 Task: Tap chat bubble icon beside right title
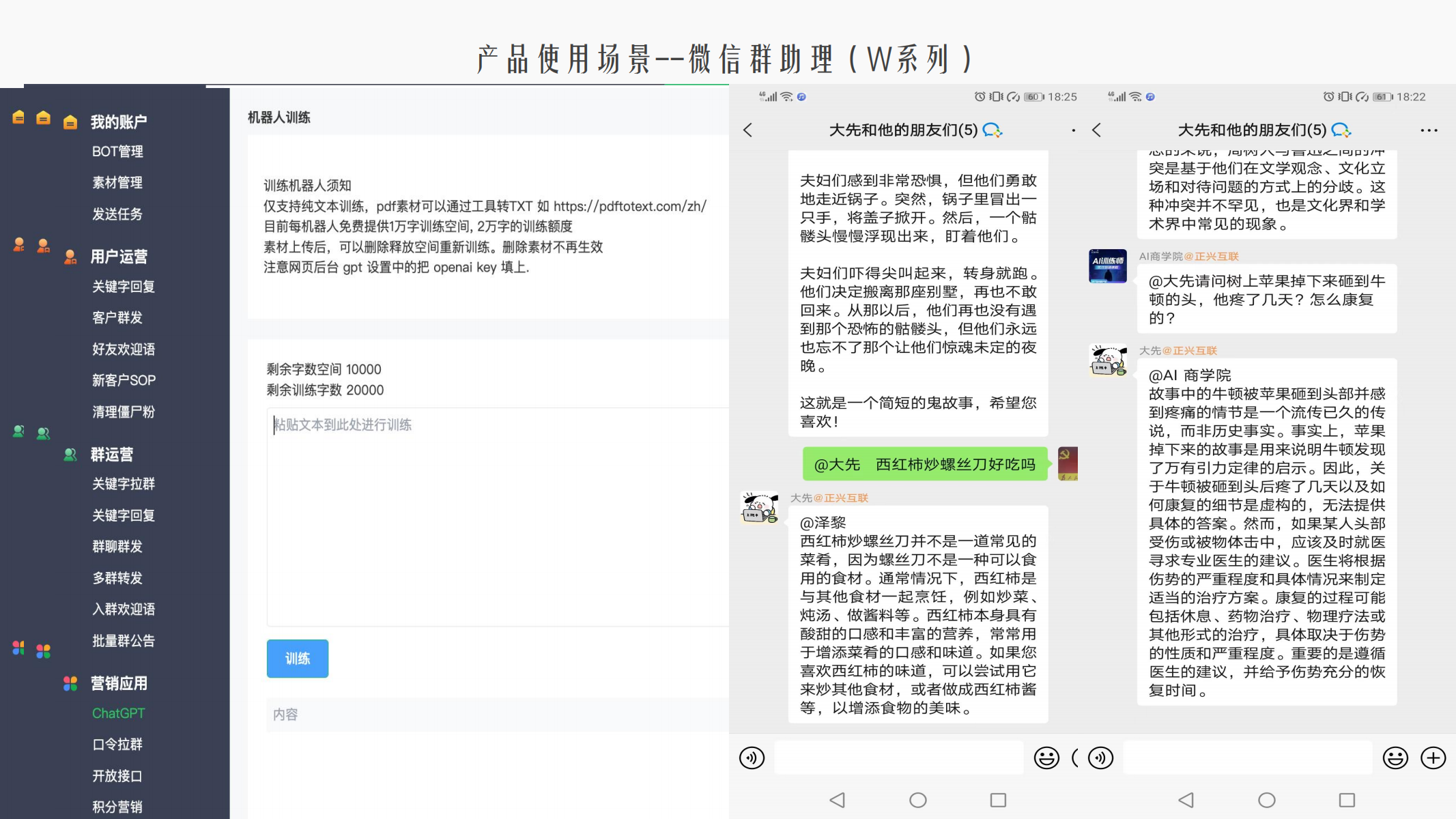pos(1341,130)
